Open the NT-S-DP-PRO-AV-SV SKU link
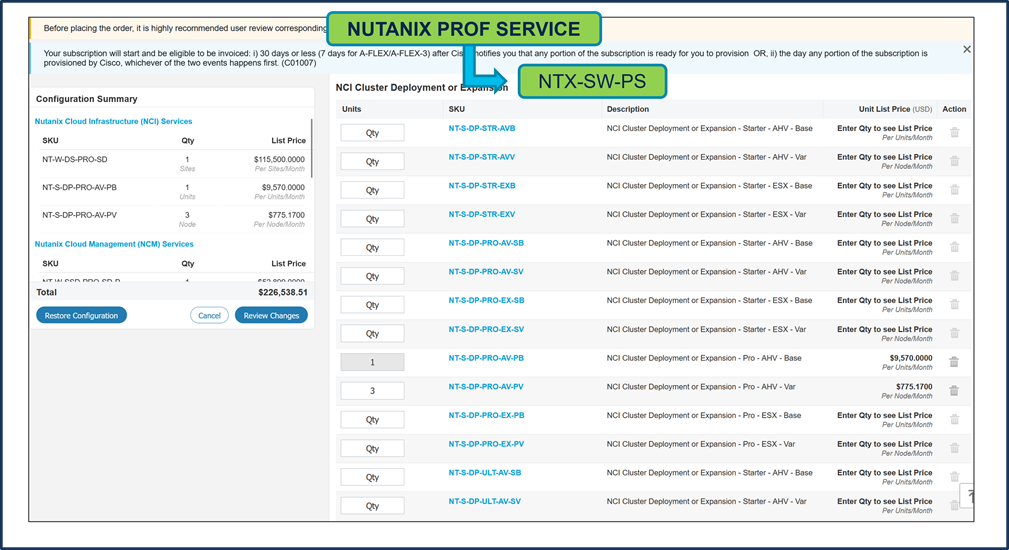This screenshot has height=550, width=1009. [x=486, y=271]
